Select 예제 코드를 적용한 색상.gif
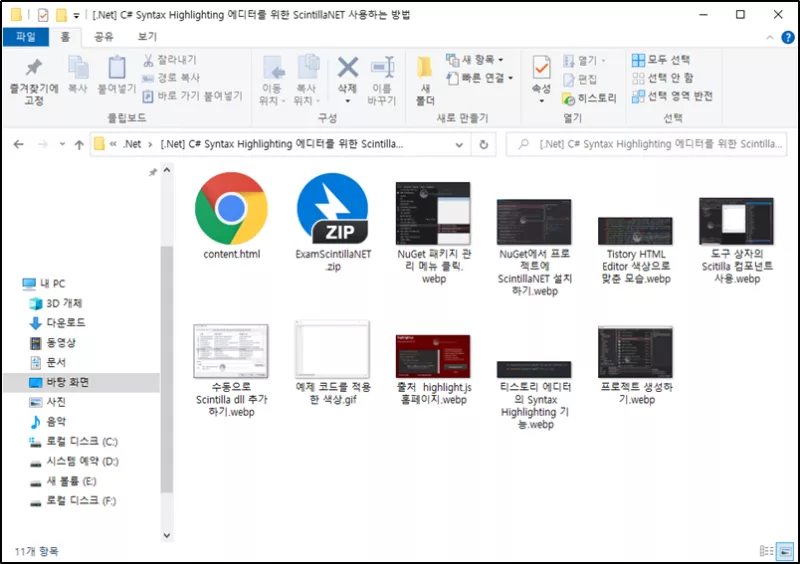The image size is (800, 564). [x=333, y=363]
